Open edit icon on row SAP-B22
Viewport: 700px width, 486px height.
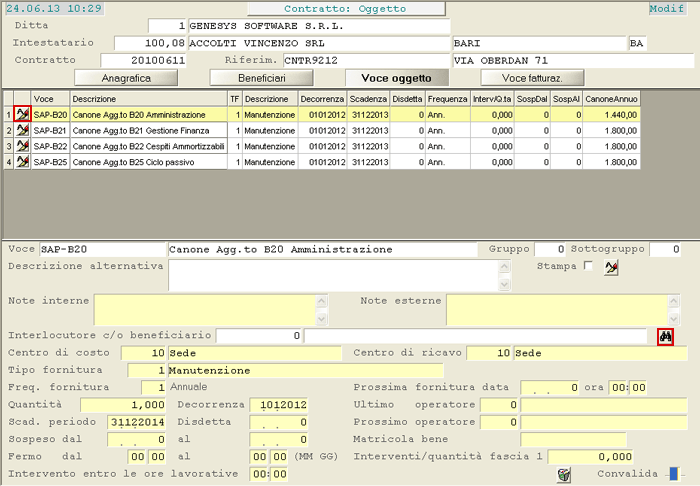tap(22, 146)
